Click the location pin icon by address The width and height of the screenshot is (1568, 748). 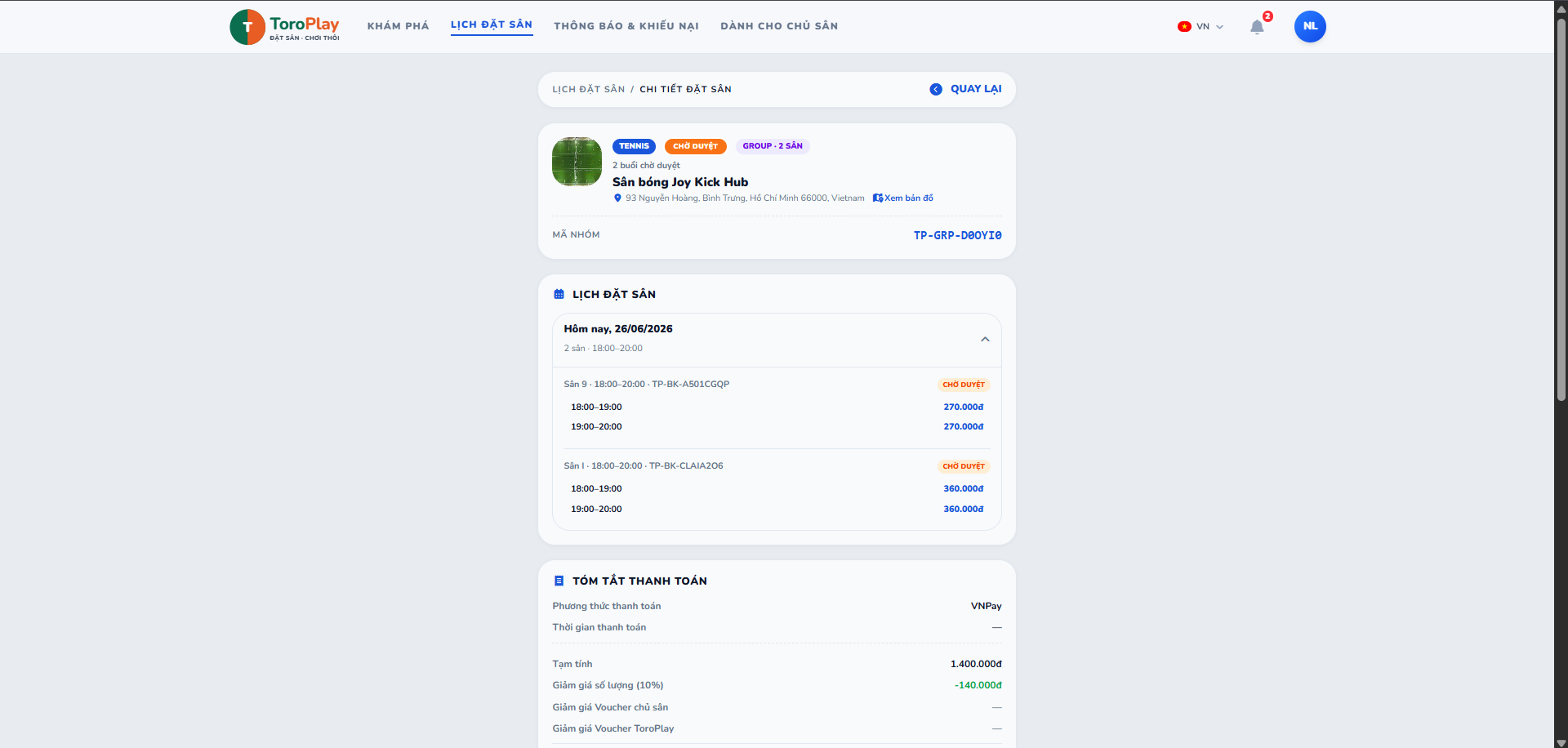pos(617,198)
